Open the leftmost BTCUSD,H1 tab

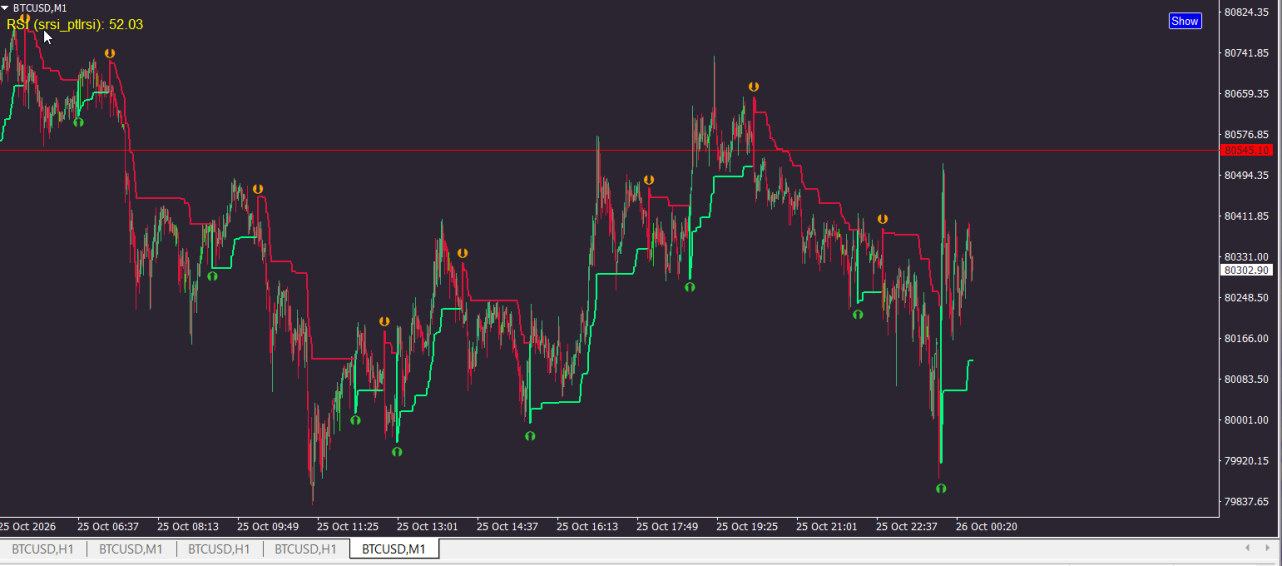click(x=43, y=549)
